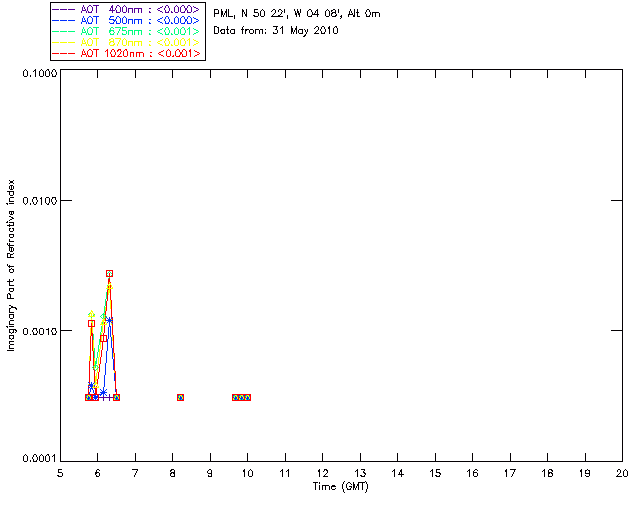Viewport: 640px width, 512px height.
Task: Click the 15 tick on the time axis
Action: pos(435,473)
